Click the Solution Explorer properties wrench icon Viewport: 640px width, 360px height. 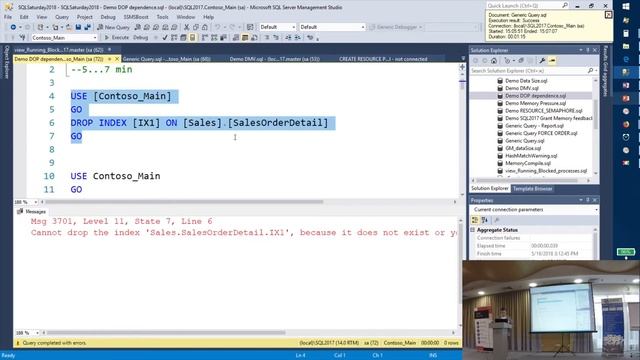click(x=542, y=60)
